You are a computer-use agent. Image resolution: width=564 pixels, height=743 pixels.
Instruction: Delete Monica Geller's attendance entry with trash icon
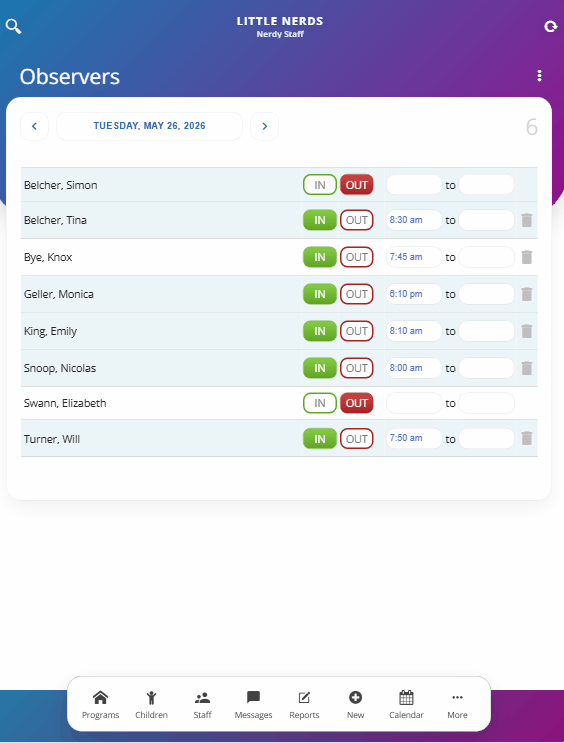pos(527,294)
